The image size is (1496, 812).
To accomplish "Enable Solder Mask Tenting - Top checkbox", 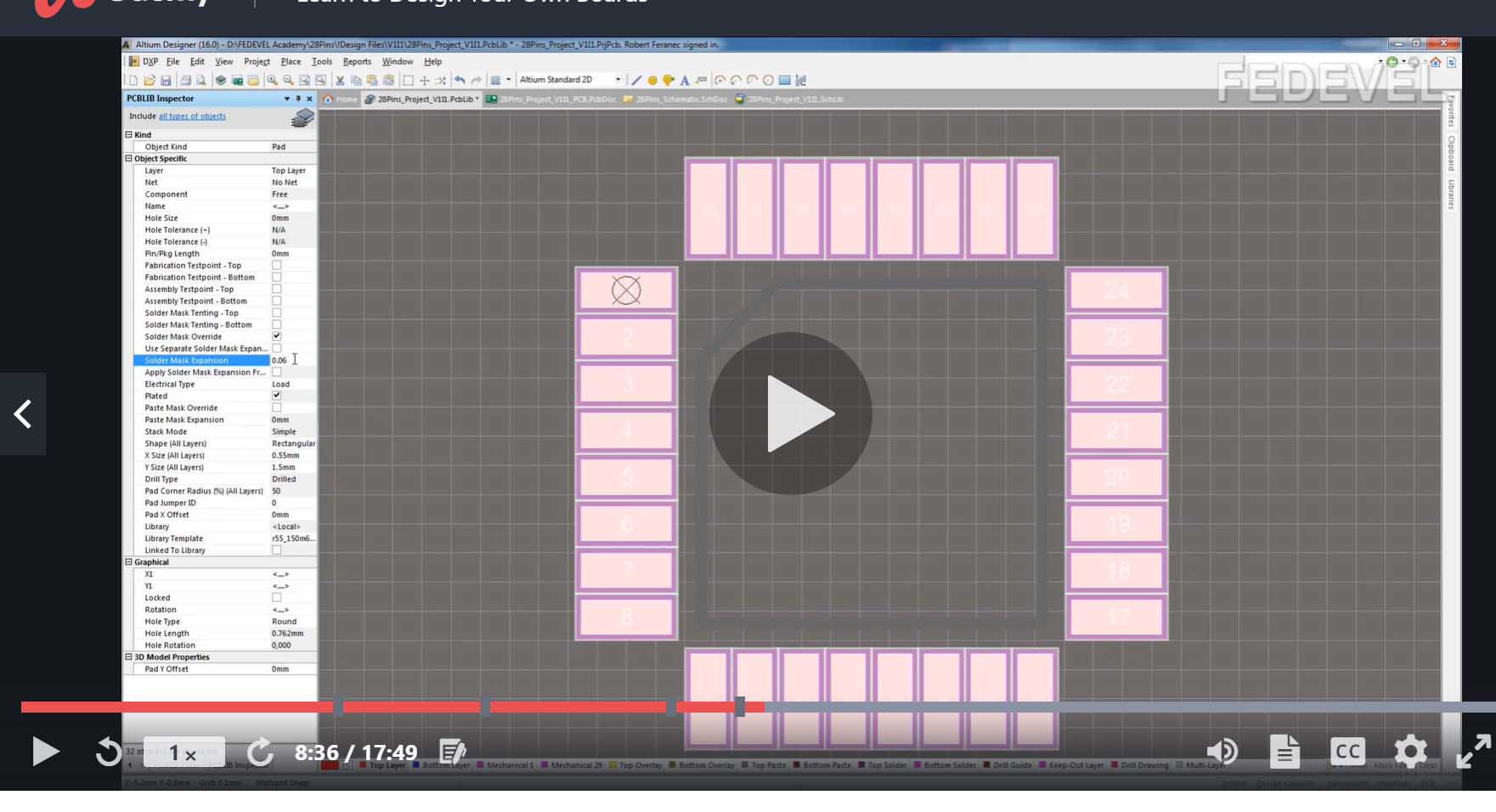I will coord(276,313).
